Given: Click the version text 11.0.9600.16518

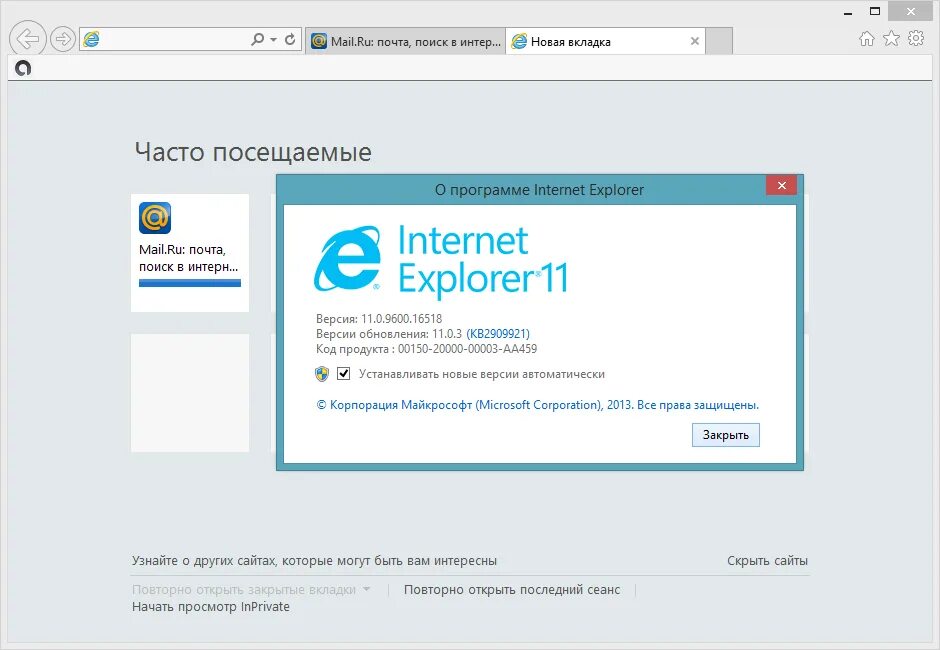Looking at the screenshot, I should [x=401, y=319].
